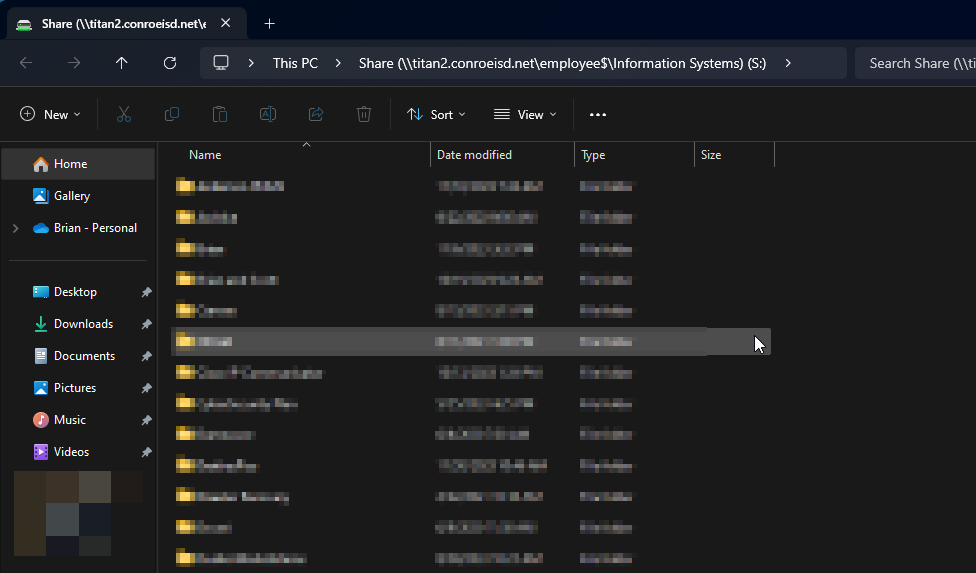The height and width of the screenshot is (573, 976).
Task: Click the Cut scissors icon
Action: (124, 115)
